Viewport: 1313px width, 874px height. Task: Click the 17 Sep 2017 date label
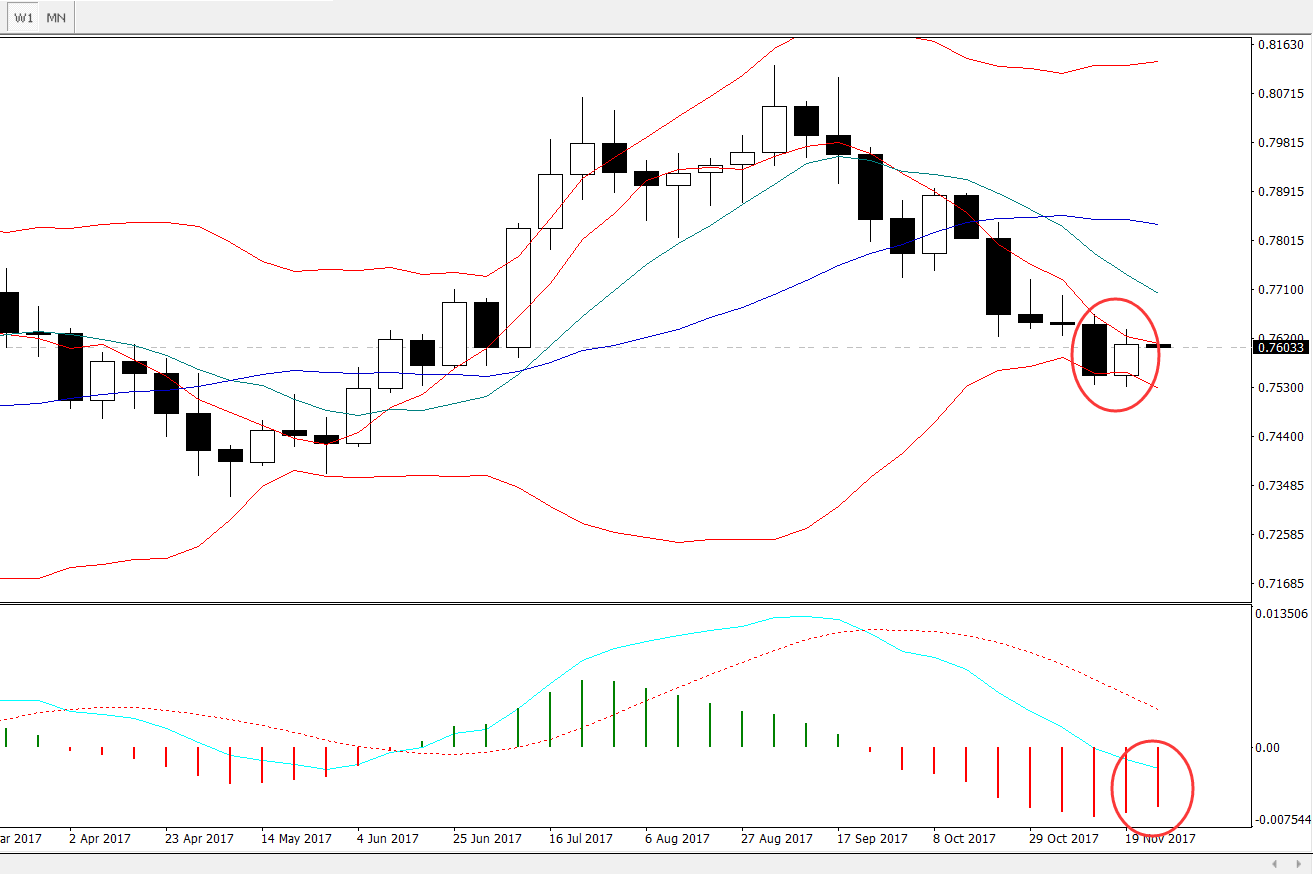tap(872, 839)
